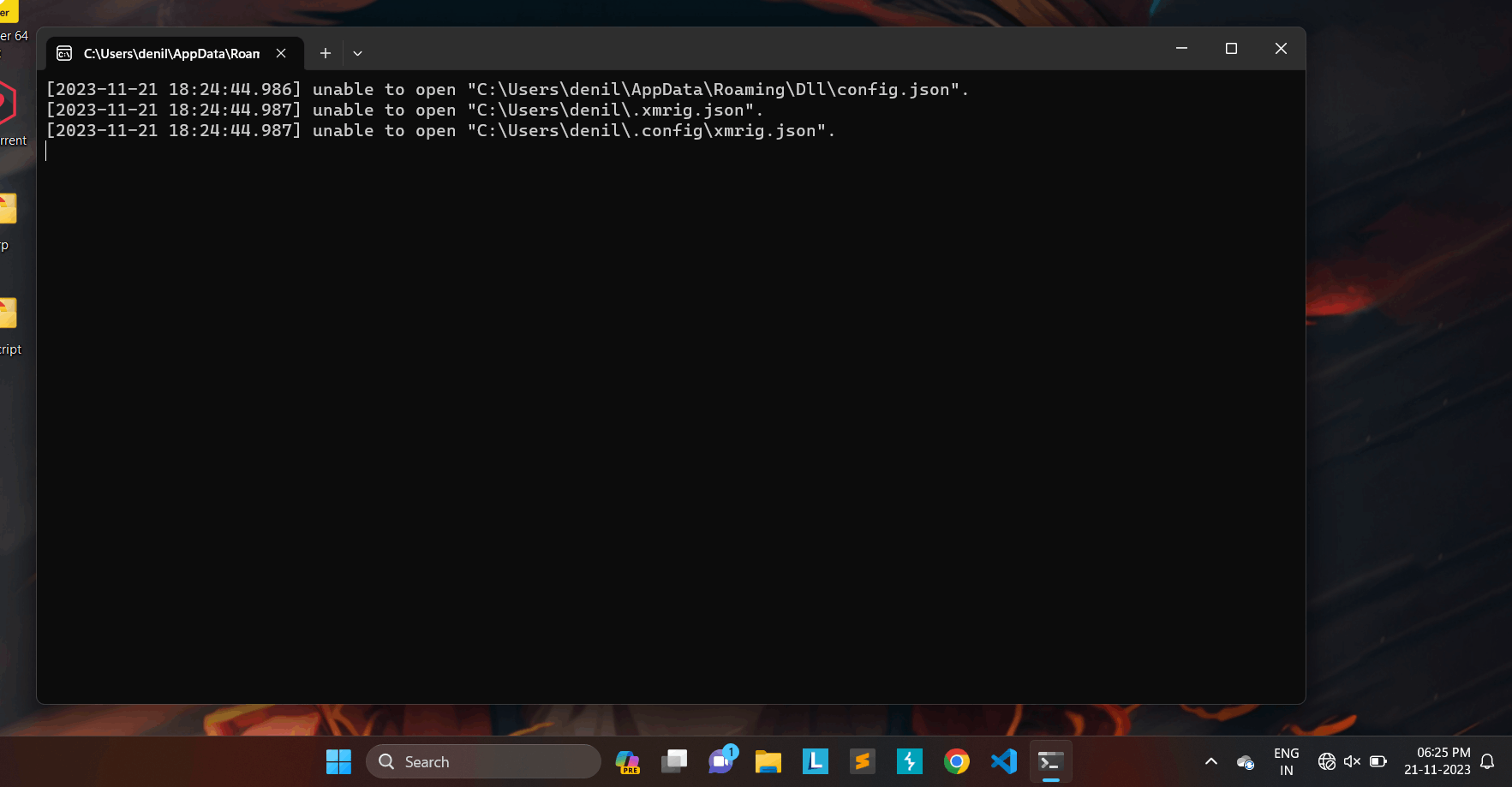Select the C:\Users\denil\AppData\Roam terminal tab
Screen dimensions: 1512x787
[x=175, y=53]
